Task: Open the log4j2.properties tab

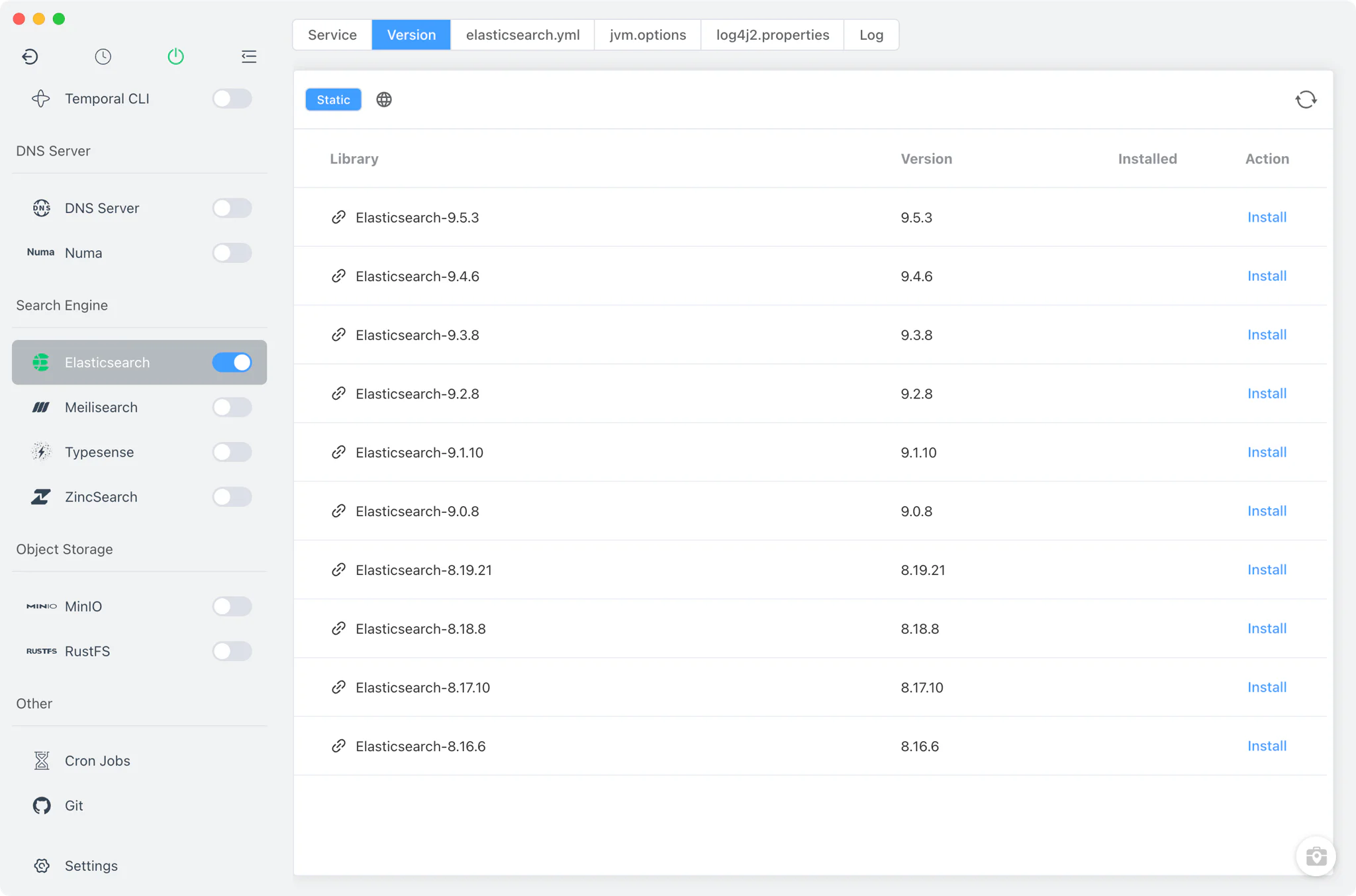Action: point(773,35)
